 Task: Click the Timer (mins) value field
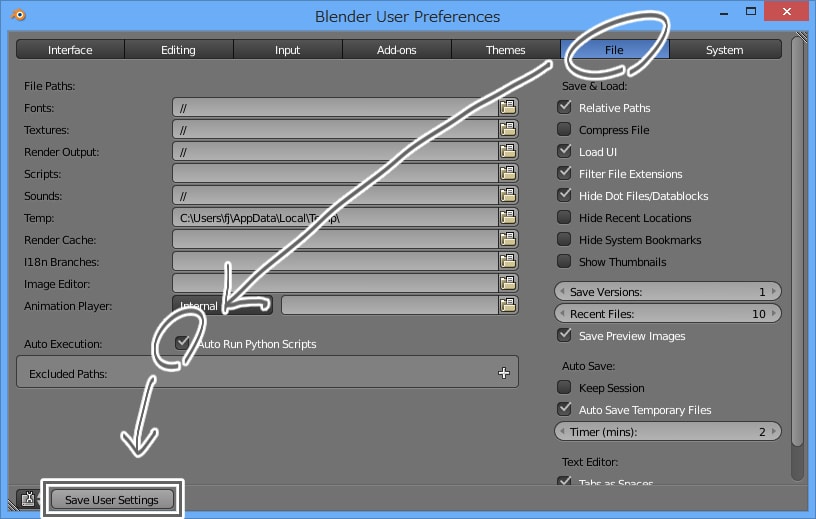coord(668,432)
